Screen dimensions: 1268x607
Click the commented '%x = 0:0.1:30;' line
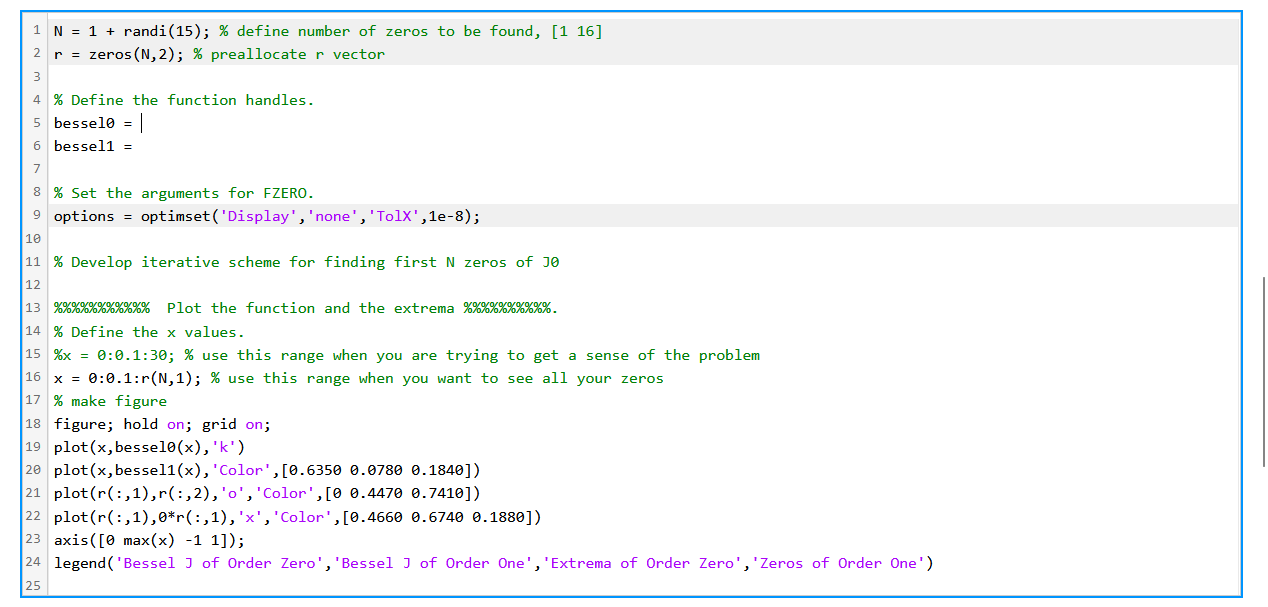click(x=407, y=355)
